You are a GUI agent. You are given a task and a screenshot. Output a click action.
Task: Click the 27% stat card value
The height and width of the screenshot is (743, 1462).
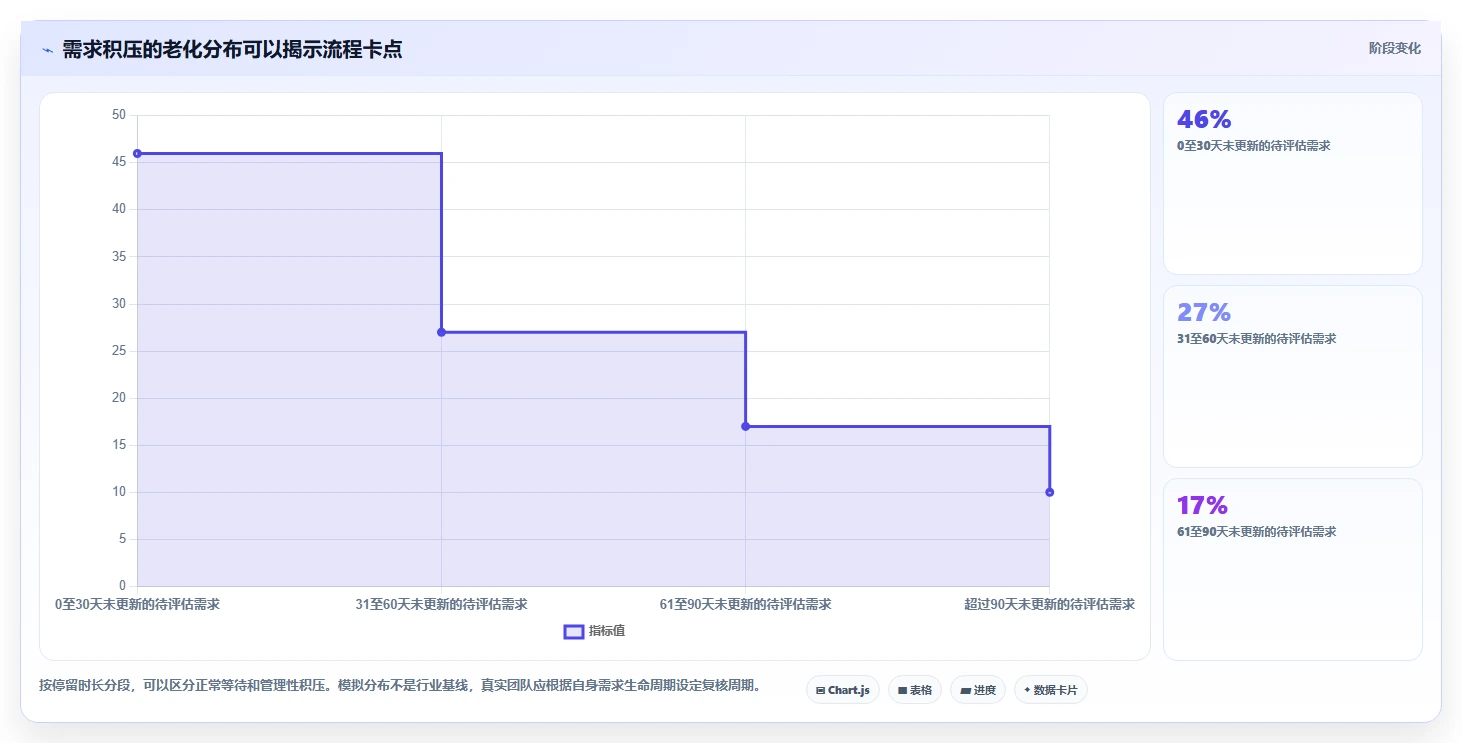[1204, 312]
